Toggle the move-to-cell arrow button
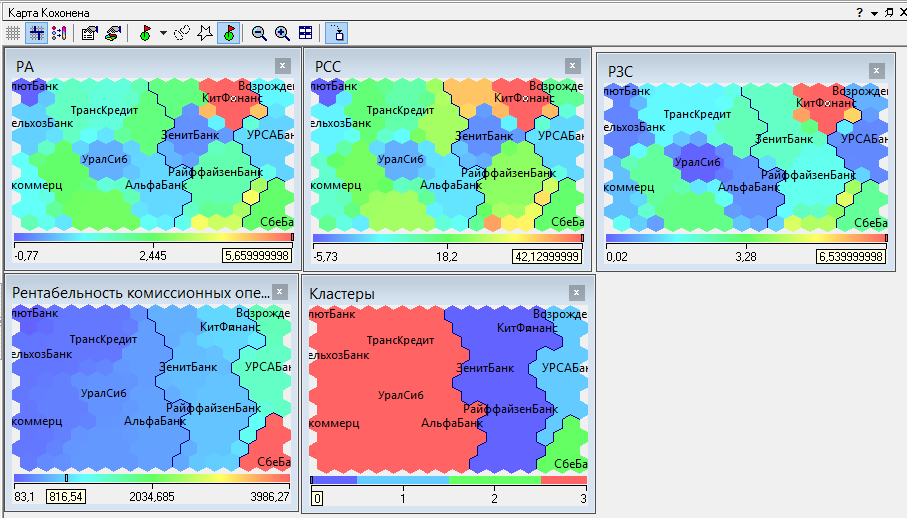Viewport: 907px width, 518px height. (x=337, y=34)
